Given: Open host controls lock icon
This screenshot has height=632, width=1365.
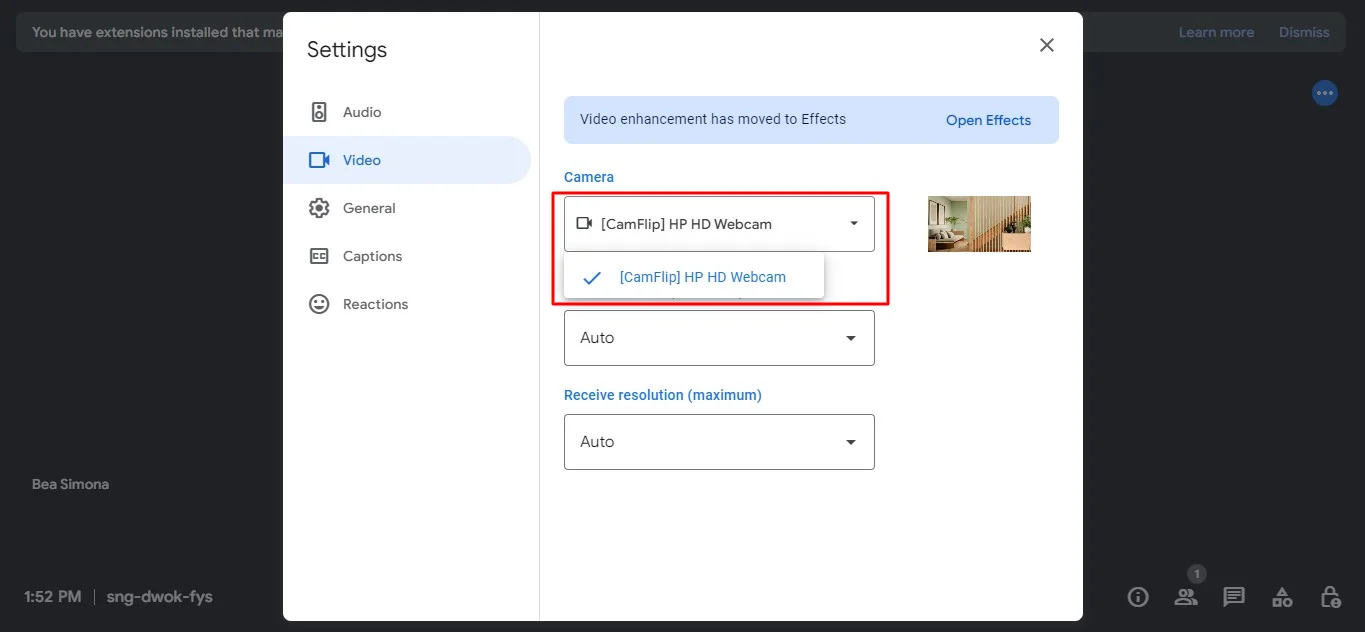Looking at the screenshot, I should point(1330,597).
